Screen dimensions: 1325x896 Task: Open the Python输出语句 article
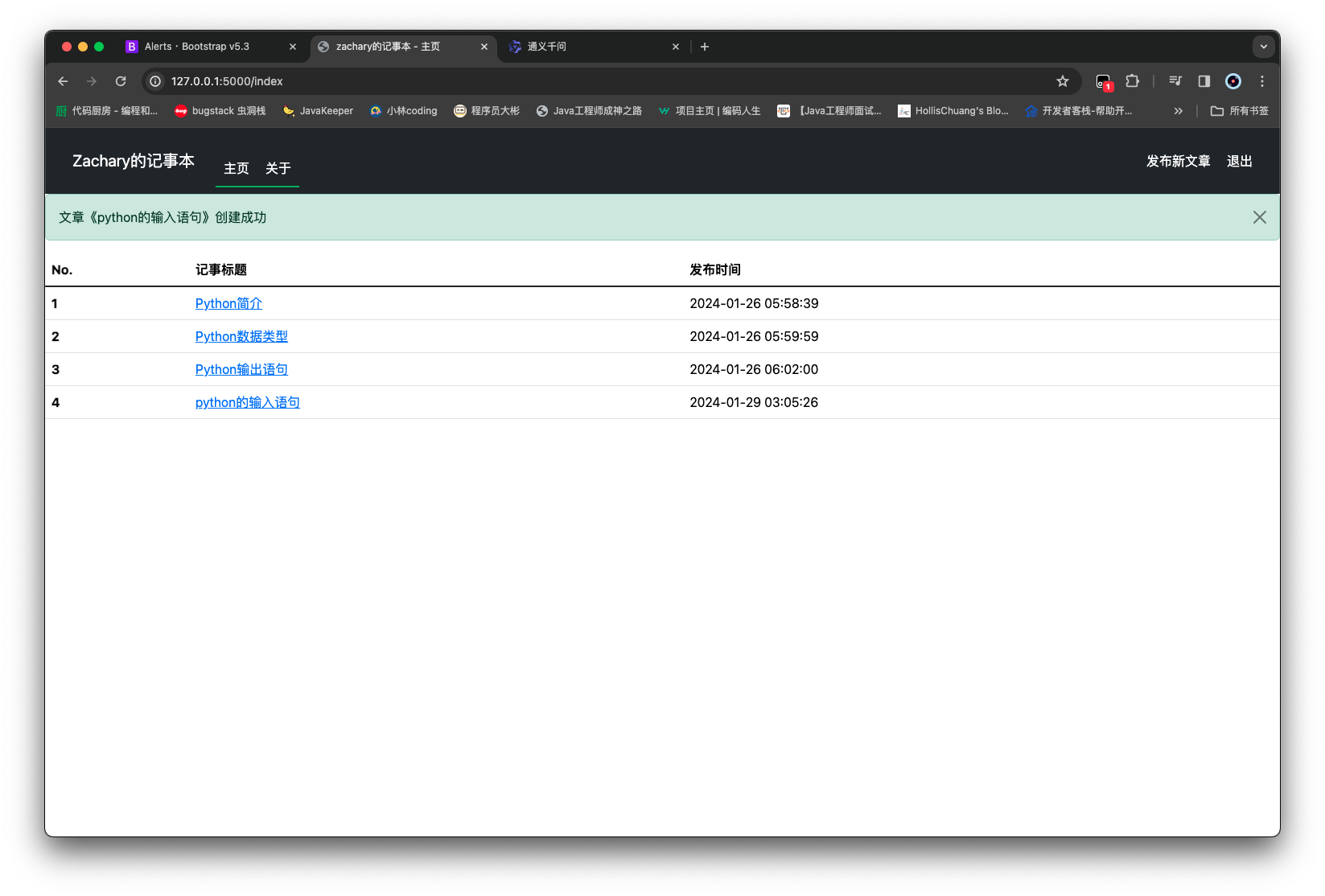tap(241, 369)
